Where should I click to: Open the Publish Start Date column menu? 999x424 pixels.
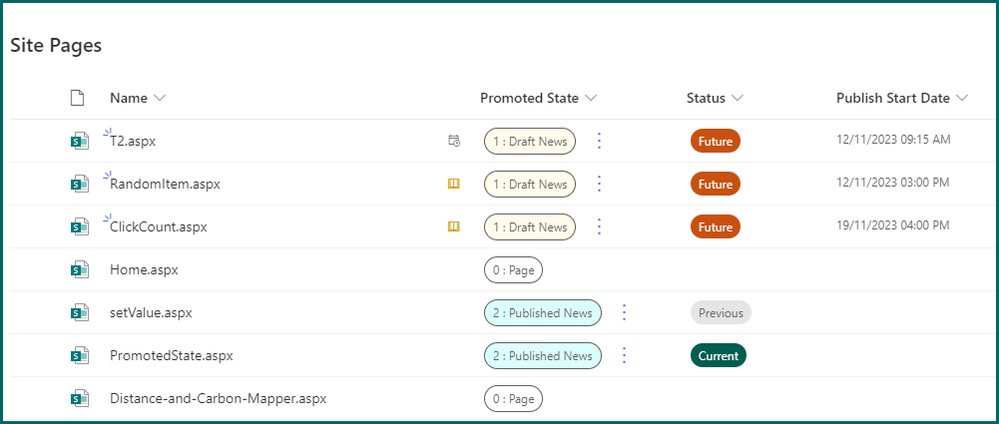coord(962,98)
